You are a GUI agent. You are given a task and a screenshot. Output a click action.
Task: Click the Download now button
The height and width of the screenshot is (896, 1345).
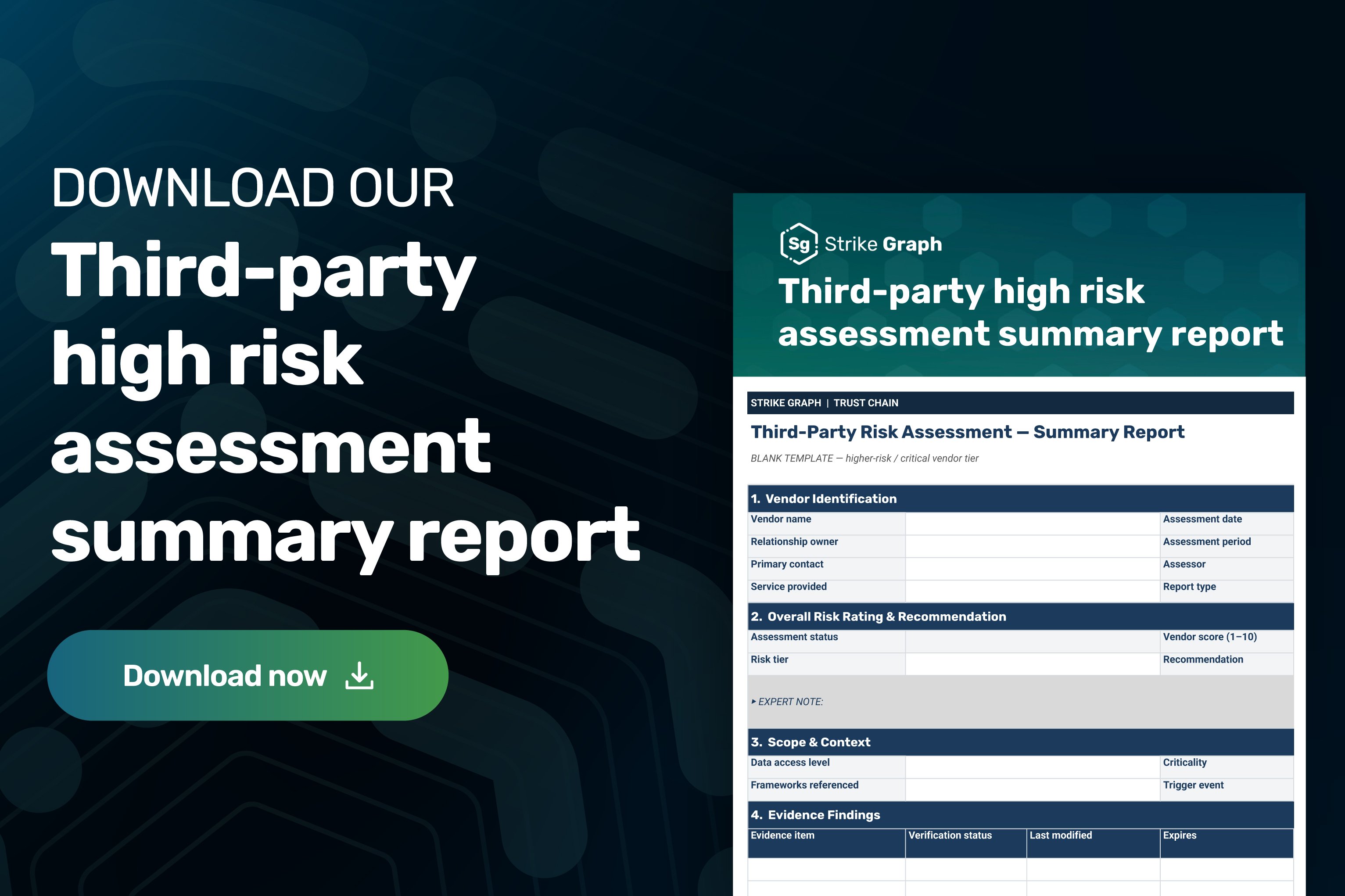pyautogui.click(x=247, y=675)
